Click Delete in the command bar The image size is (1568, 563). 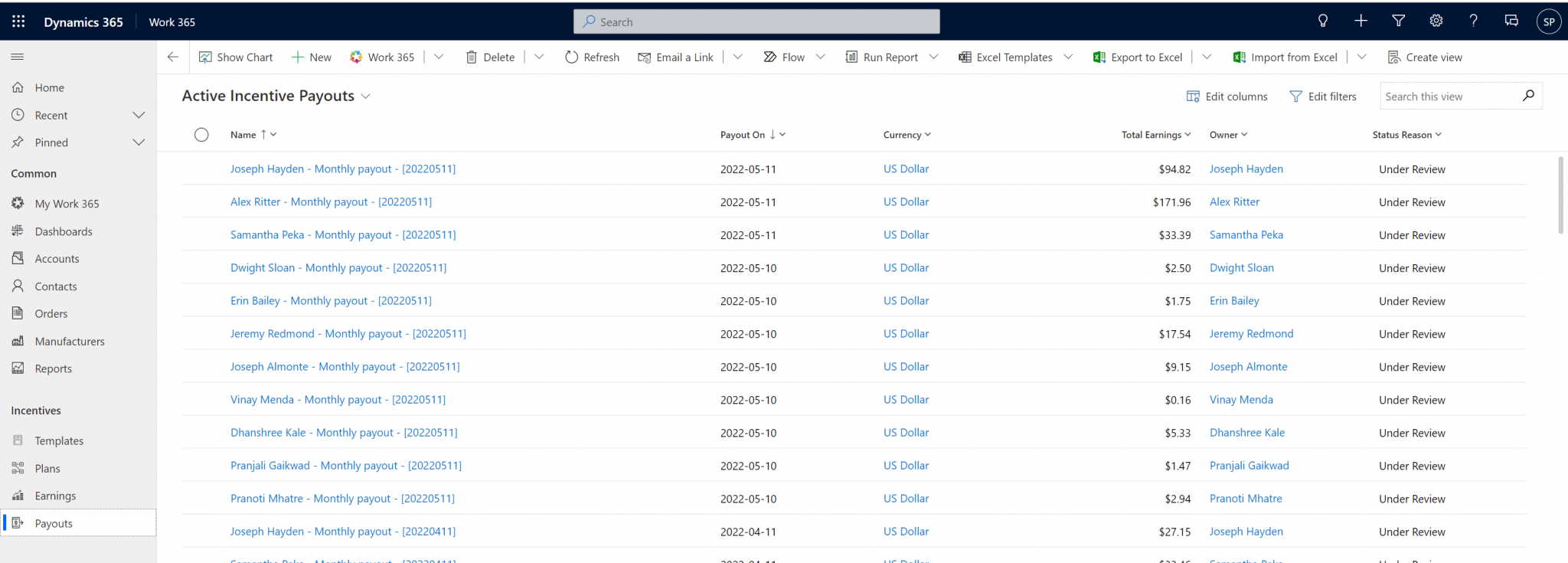click(490, 57)
